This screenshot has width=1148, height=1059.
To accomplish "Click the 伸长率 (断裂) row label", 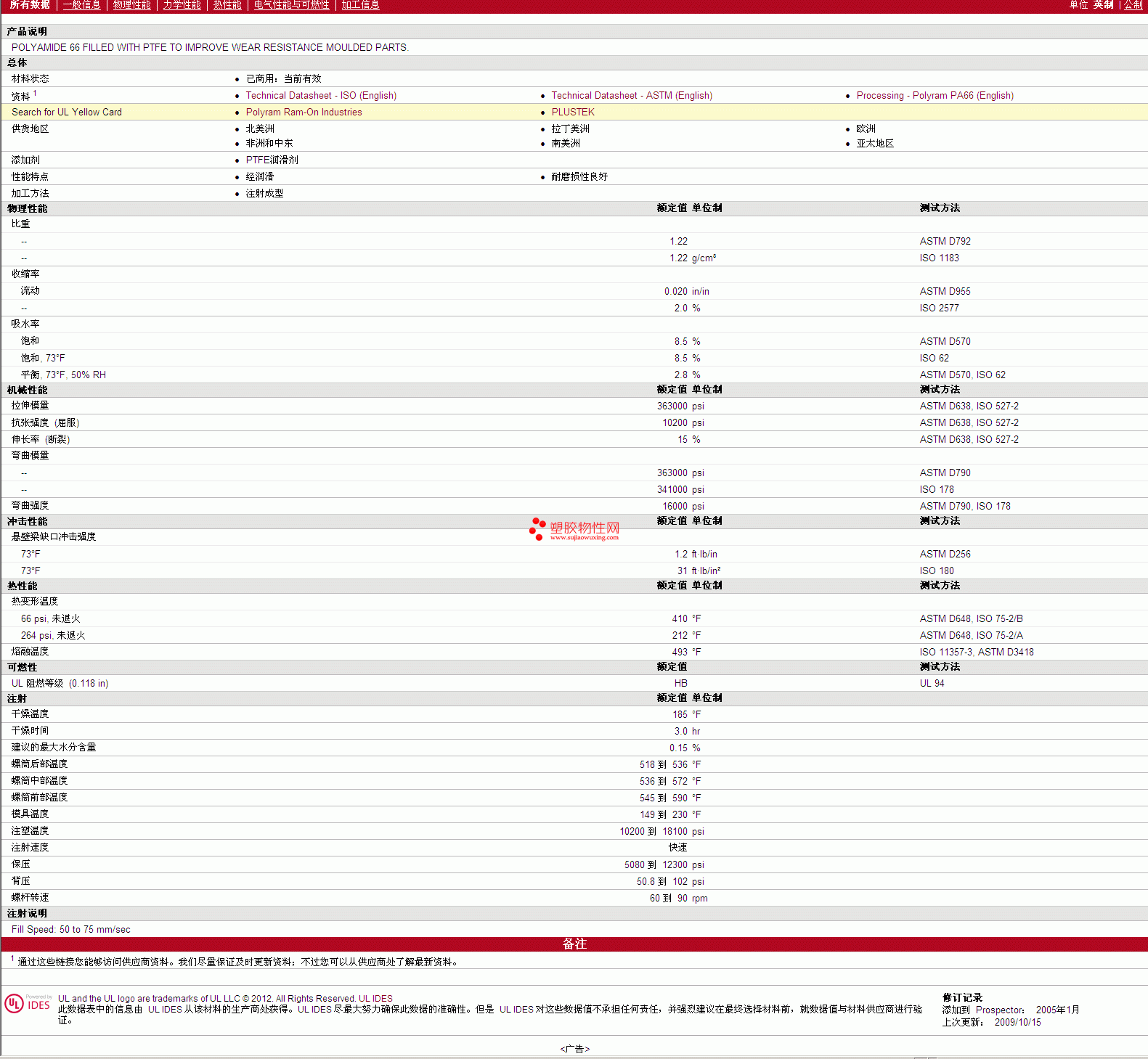I will [41, 440].
